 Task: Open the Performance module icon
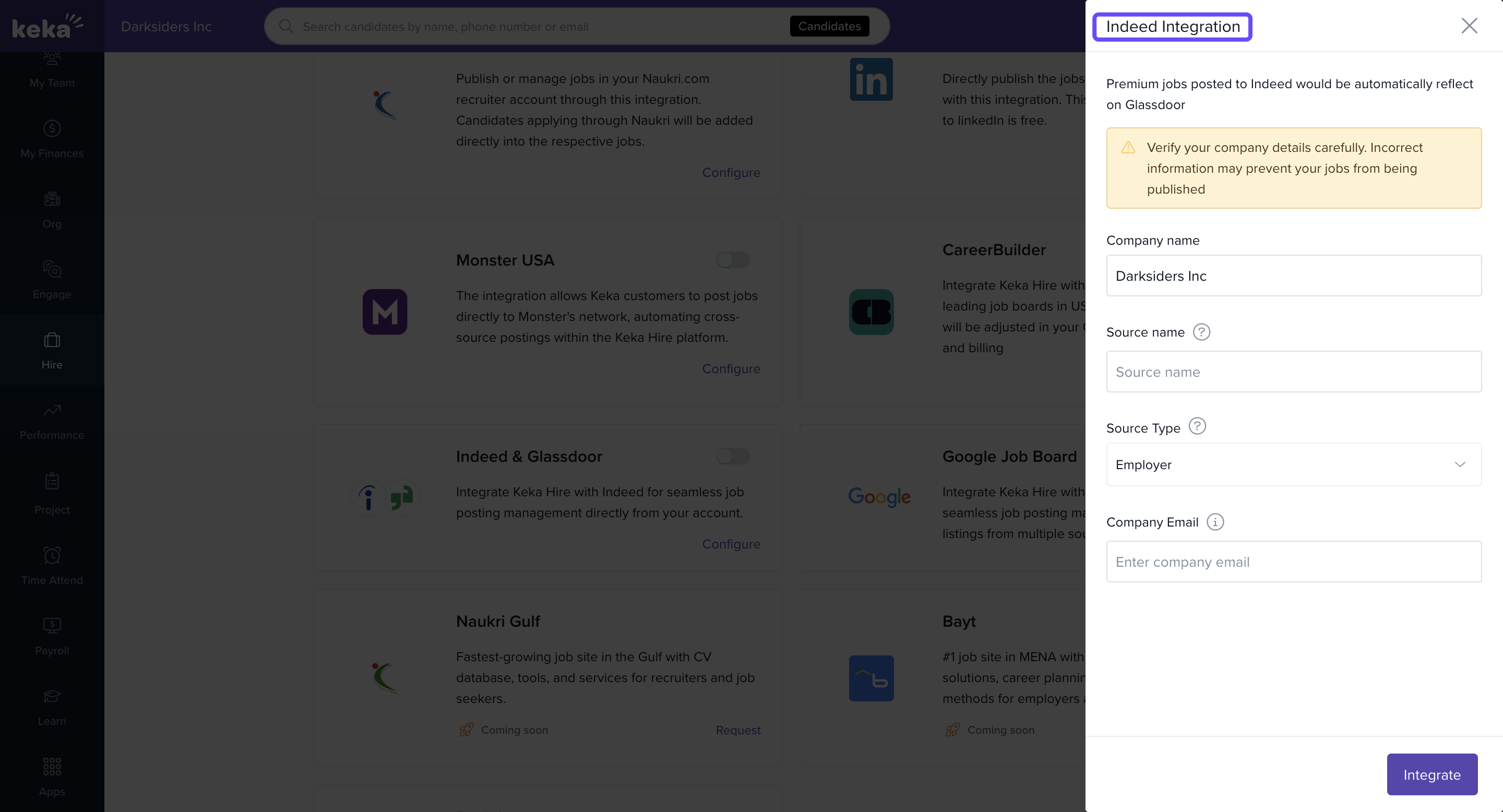pyautogui.click(x=52, y=411)
